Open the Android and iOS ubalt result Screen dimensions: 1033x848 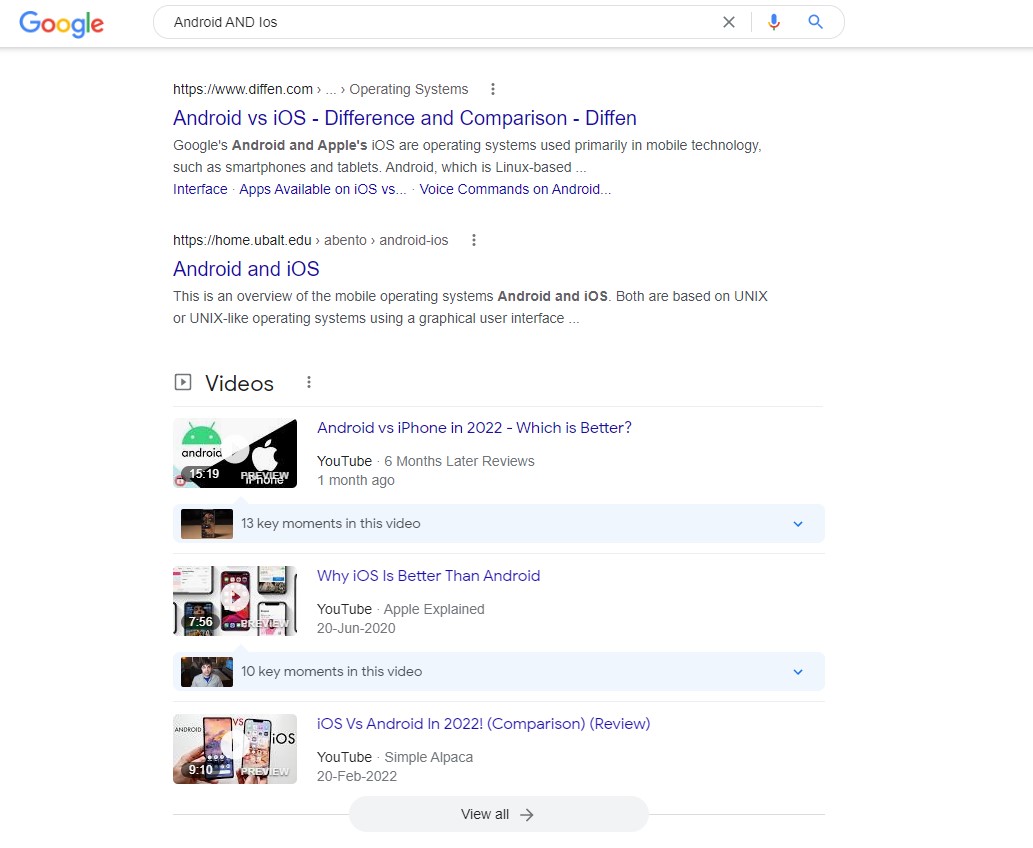[x=246, y=269]
